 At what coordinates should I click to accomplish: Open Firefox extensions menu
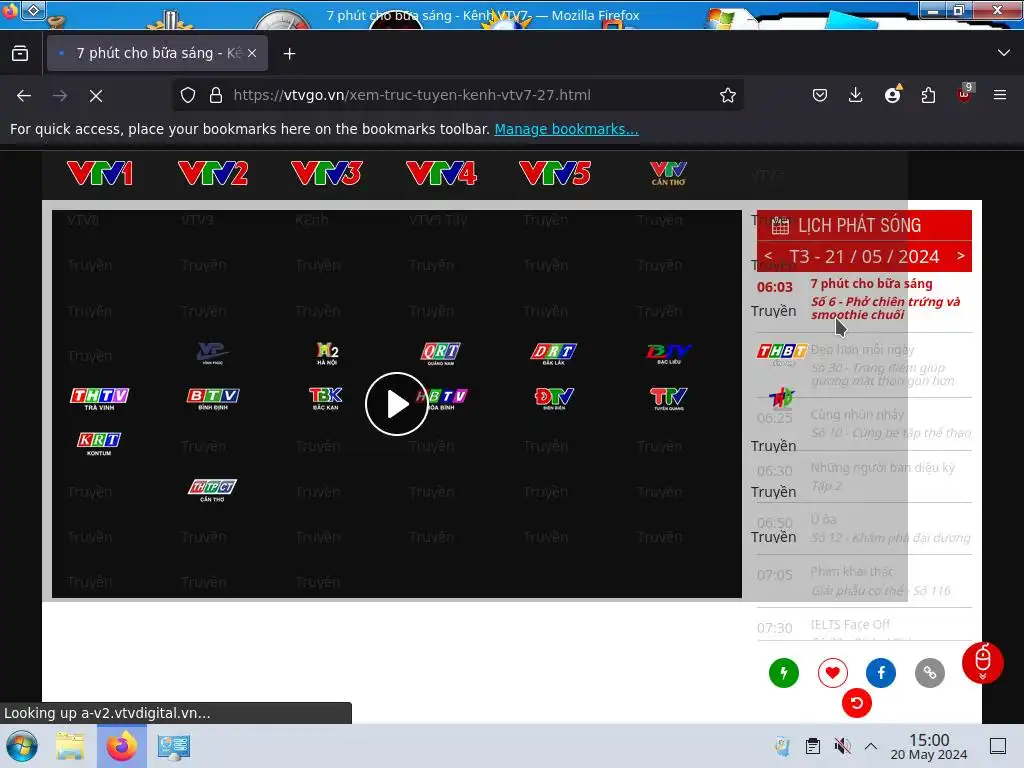point(928,95)
